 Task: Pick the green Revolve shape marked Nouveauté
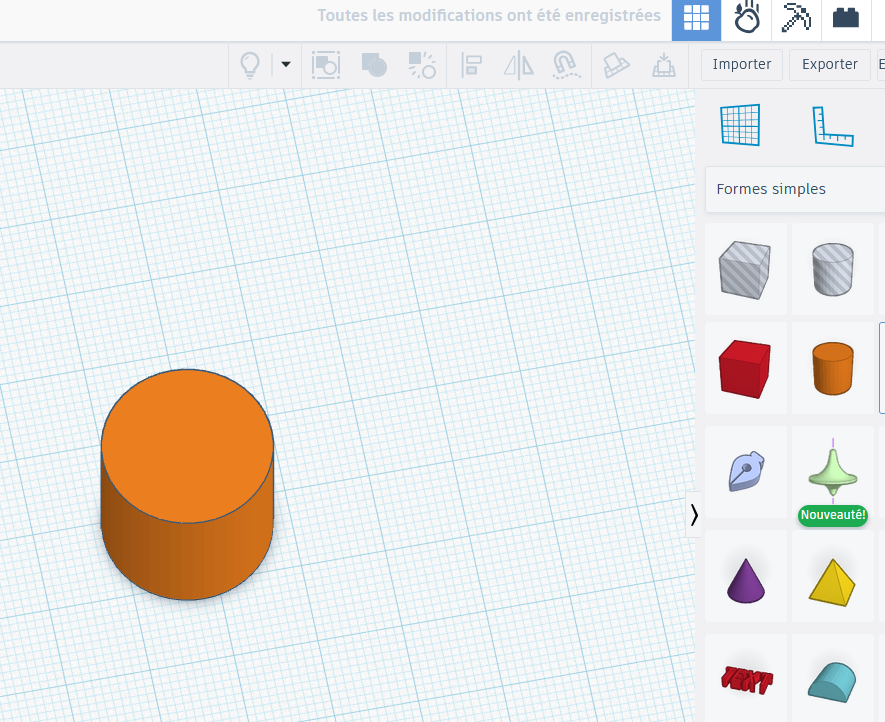tap(833, 472)
